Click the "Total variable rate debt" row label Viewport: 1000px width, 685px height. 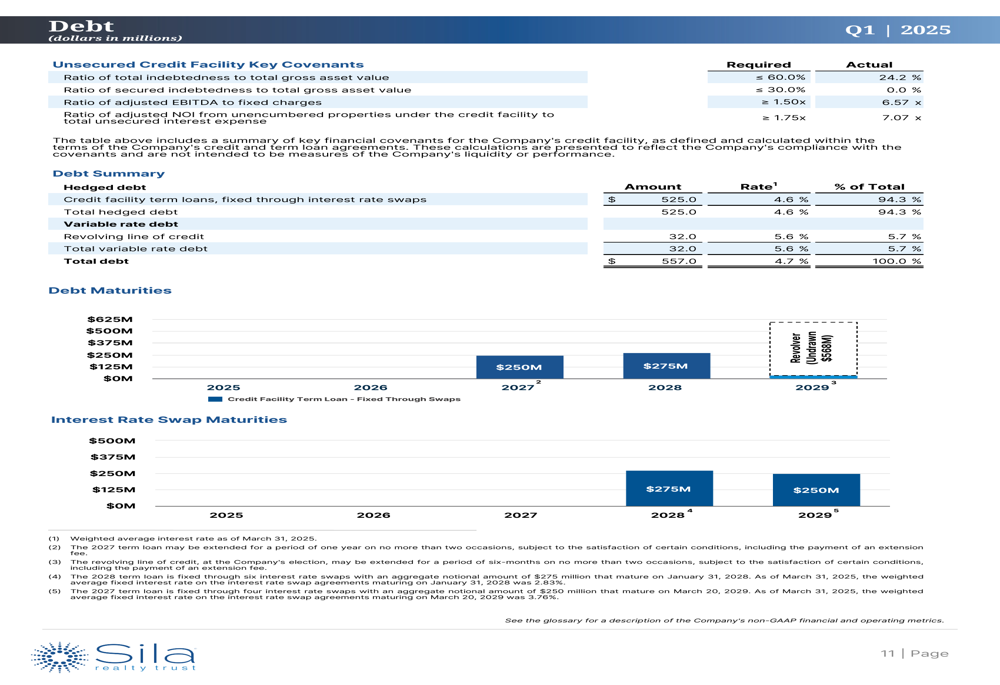[135, 249]
